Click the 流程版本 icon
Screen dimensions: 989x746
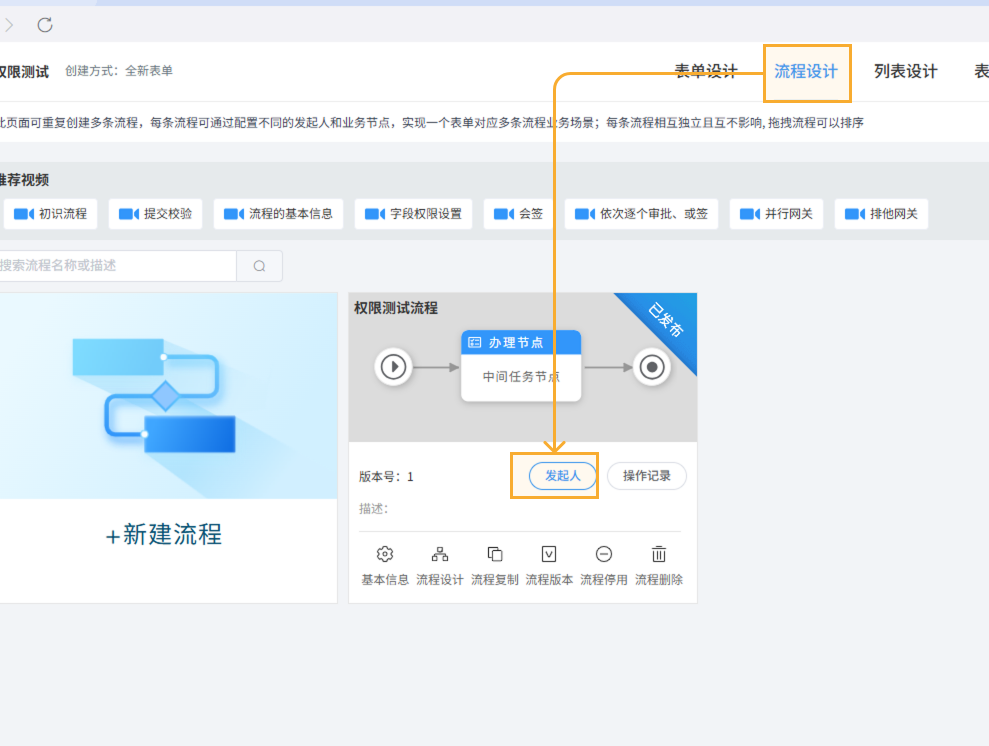pos(549,554)
